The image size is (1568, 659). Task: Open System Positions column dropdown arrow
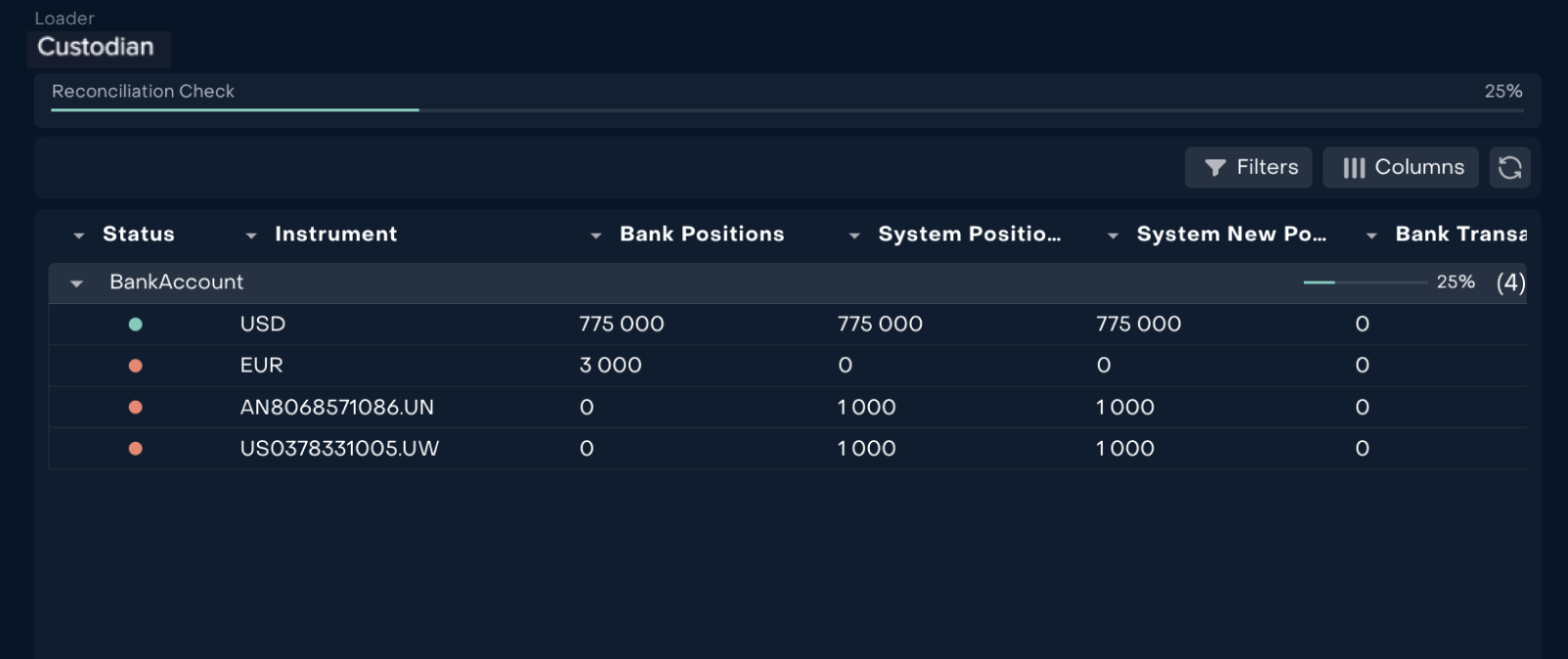[x=854, y=236]
